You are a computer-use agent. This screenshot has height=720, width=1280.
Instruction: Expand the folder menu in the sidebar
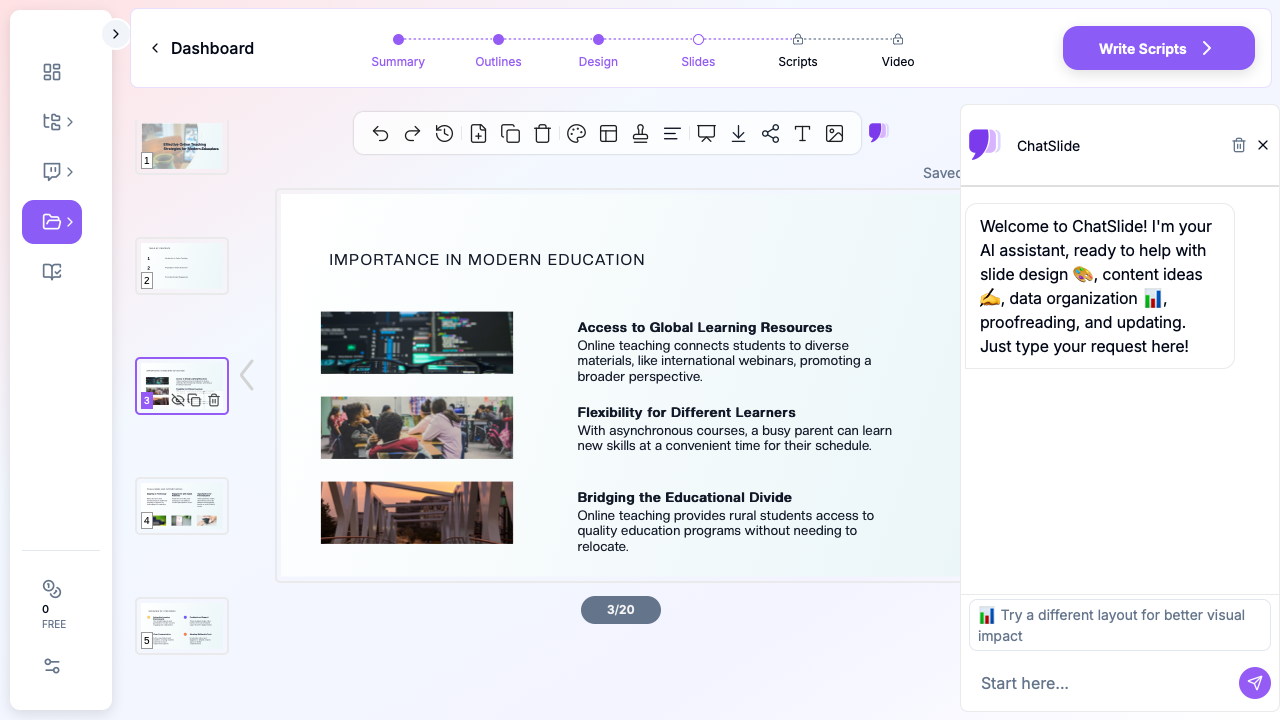(52, 222)
